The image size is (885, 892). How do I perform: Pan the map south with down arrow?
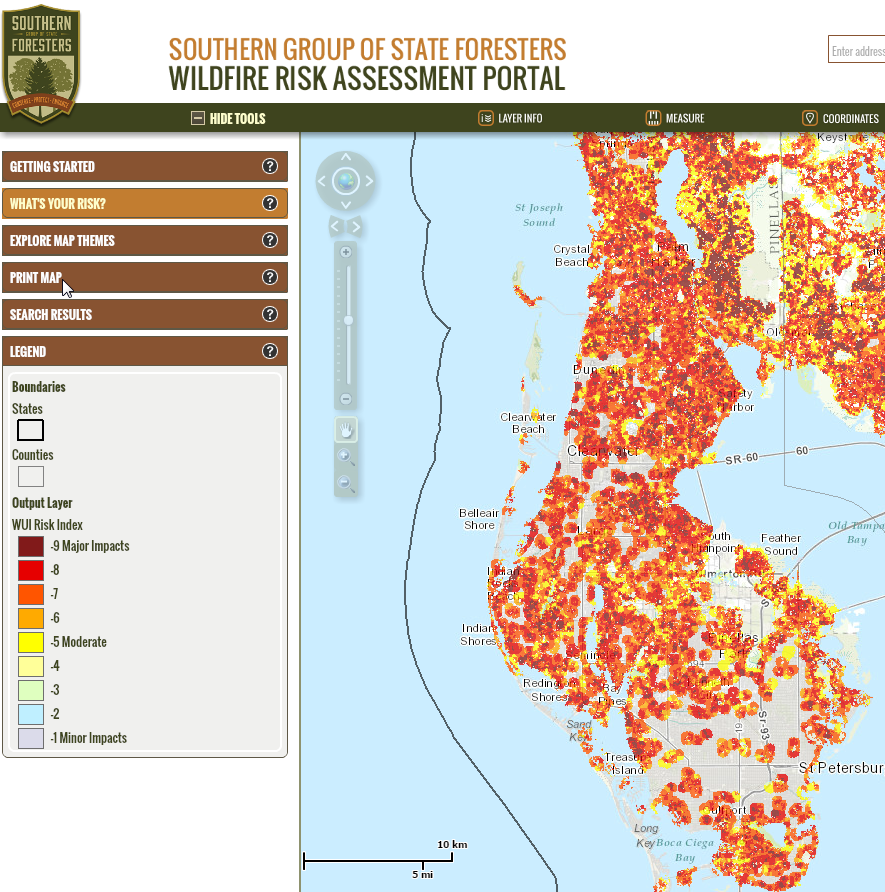(x=346, y=205)
